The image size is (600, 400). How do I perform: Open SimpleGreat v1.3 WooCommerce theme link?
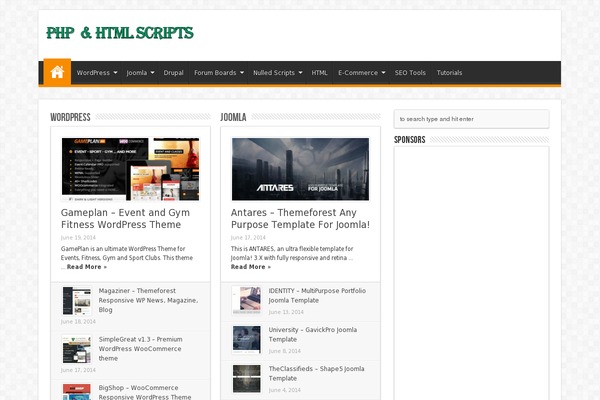point(140,349)
